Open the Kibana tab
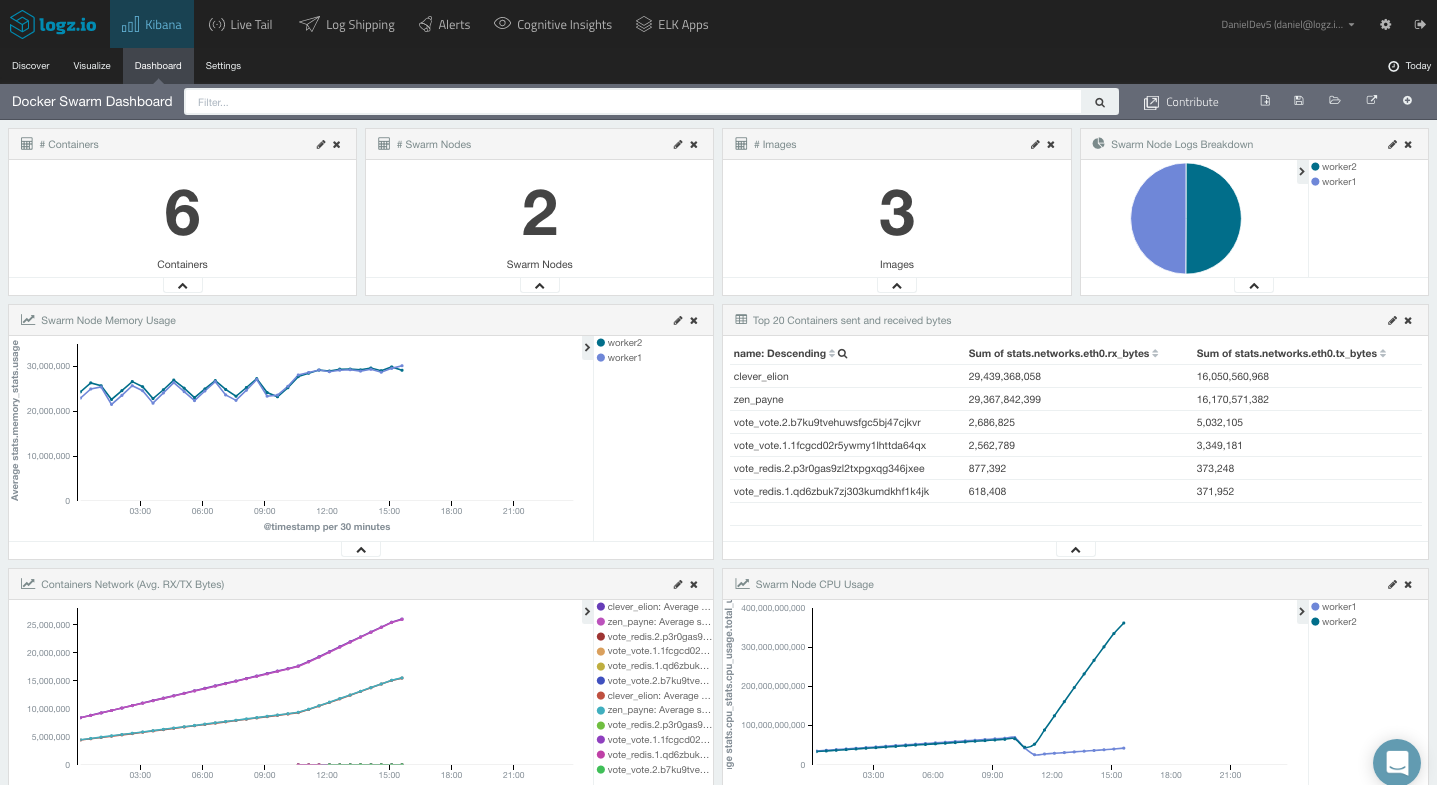Image resolution: width=1437 pixels, height=785 pixels. (x=152, y=24)
